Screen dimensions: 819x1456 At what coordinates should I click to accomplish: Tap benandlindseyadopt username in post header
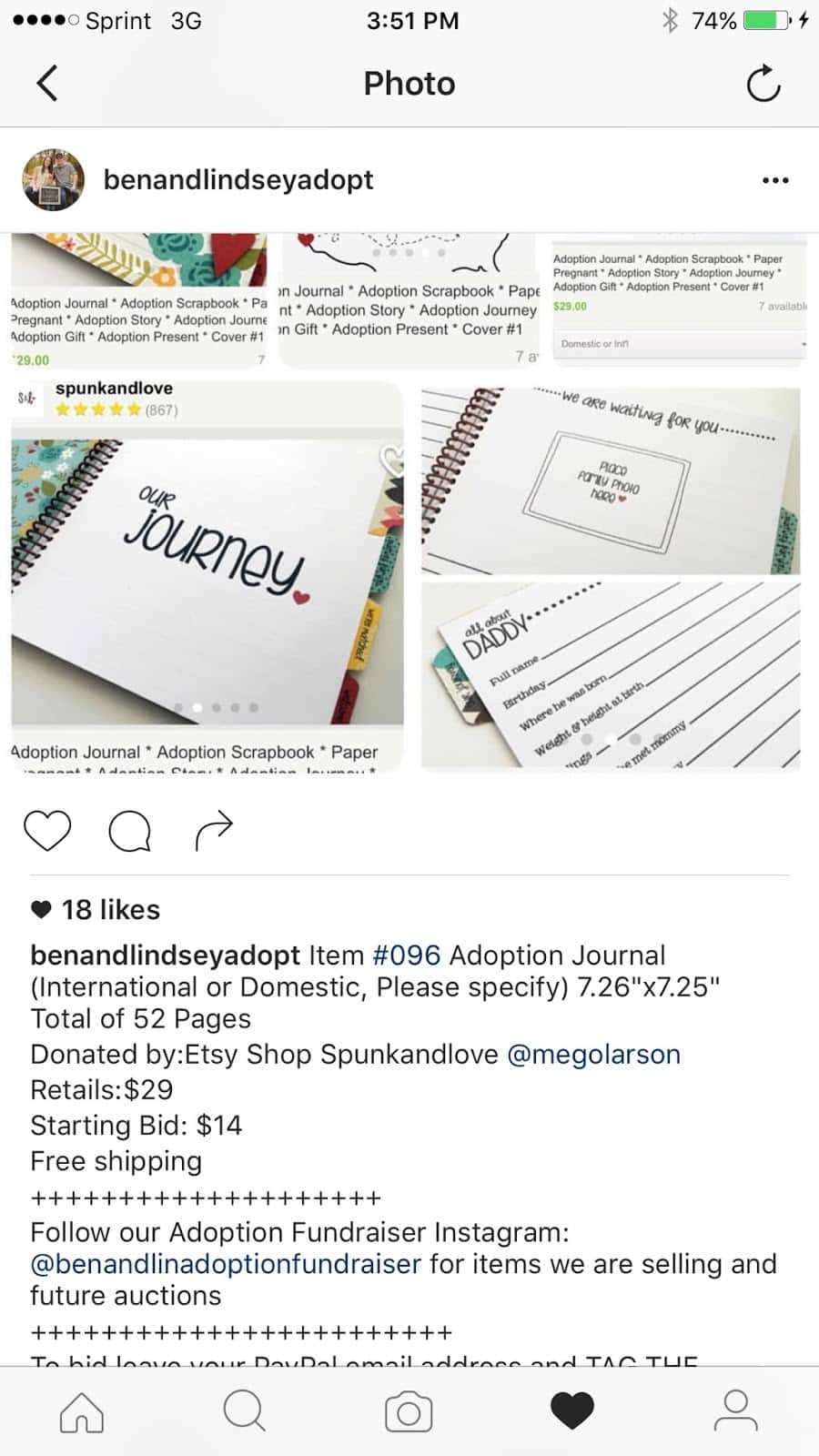point(238,179)
